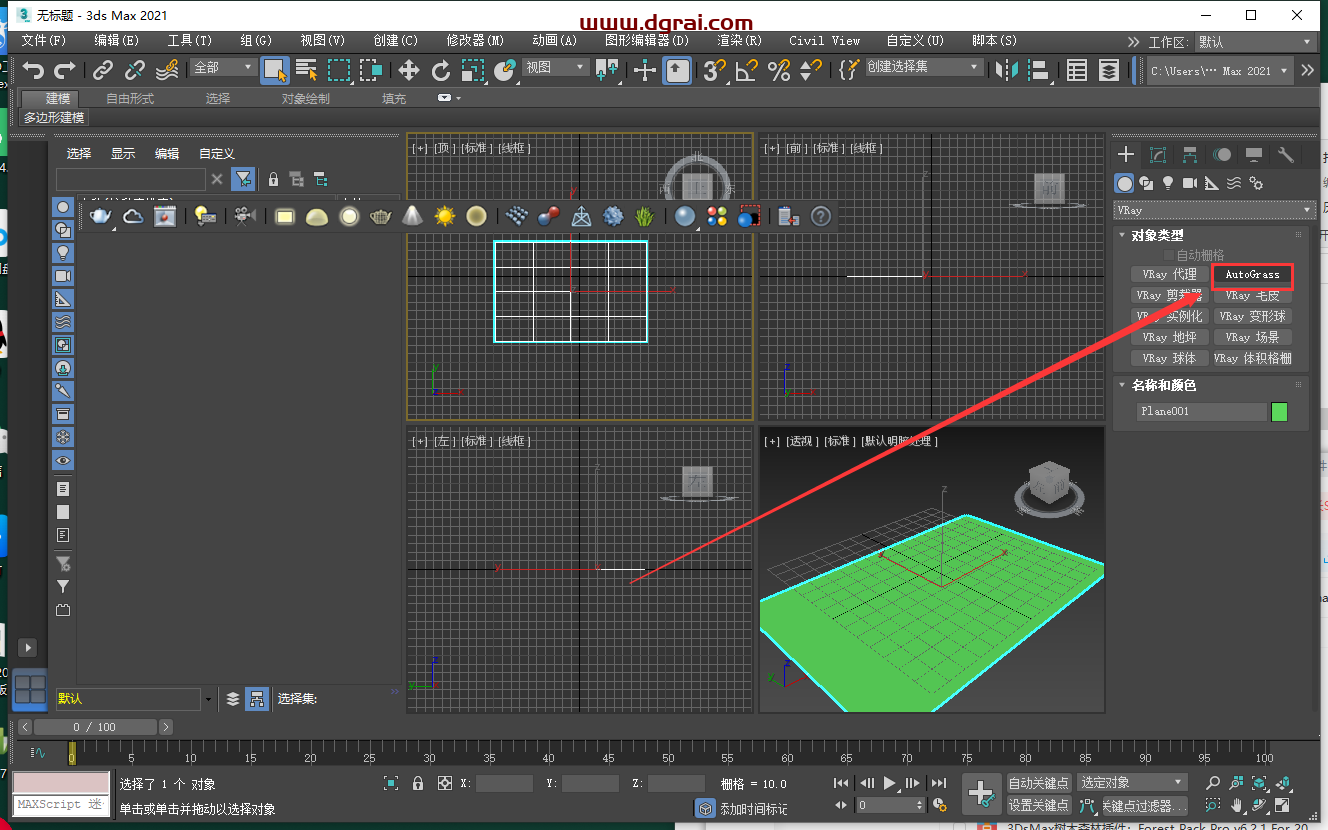Viewport: 1328px width, 830px height.
Task: Open the Select by Name dialog icon
Action: pos(309,71)
